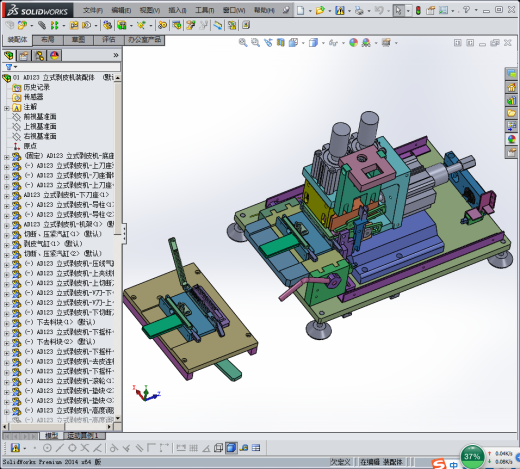Switch to the 装配体 command tab
The image size is (520, 469).
18,40
